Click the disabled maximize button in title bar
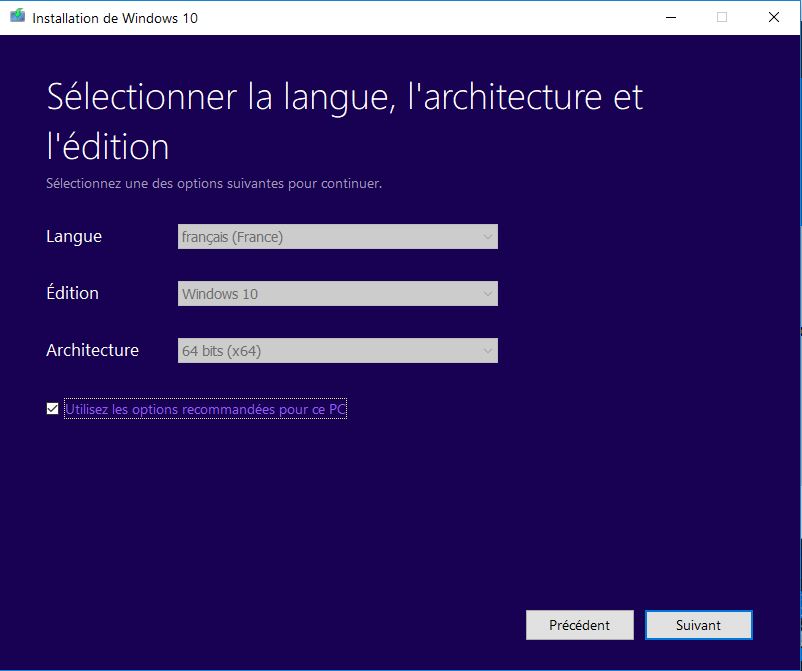802x671 pixels. point(722,17)
